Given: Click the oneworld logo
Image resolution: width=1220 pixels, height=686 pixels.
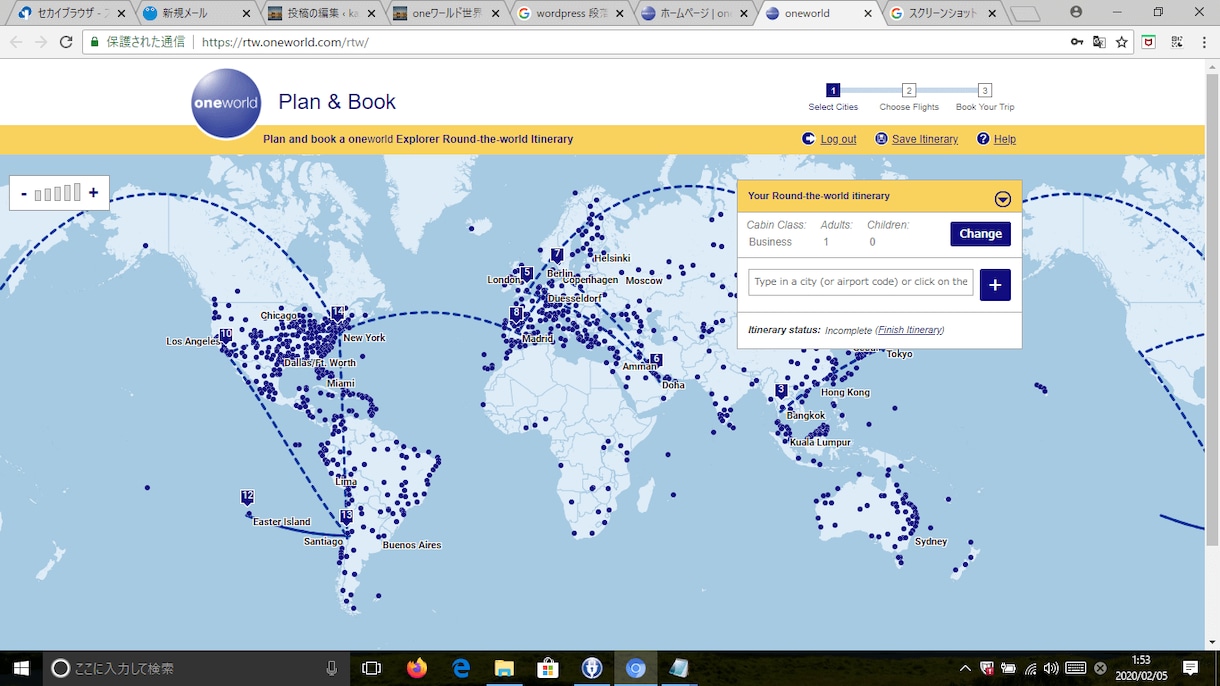Looking at the screenshot, I should [x=226, y=103].
